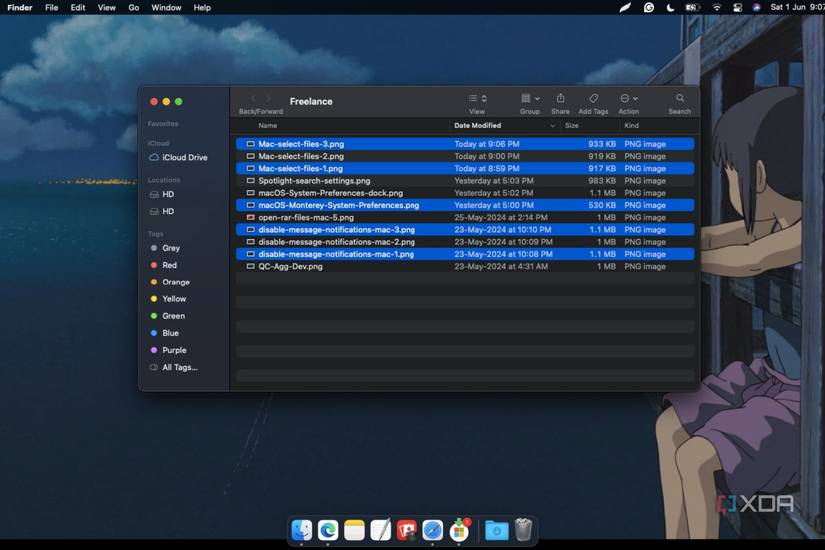
Task: Open the Go menu
Action: [x=134, y=7]
